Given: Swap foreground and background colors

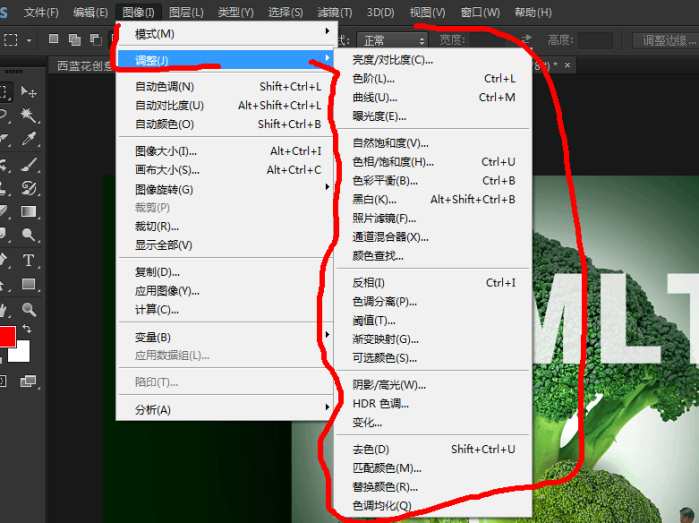Looking at the screenshot, I should click(x=27, y=329).
